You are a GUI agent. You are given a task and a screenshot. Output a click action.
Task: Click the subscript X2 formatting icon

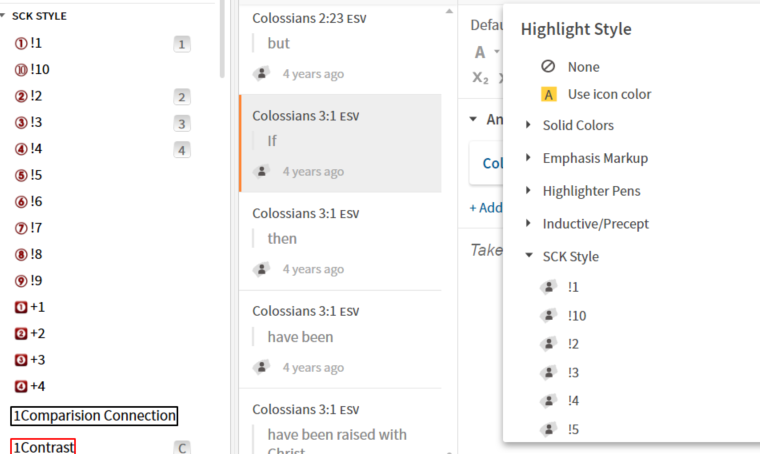click(480, 78)
